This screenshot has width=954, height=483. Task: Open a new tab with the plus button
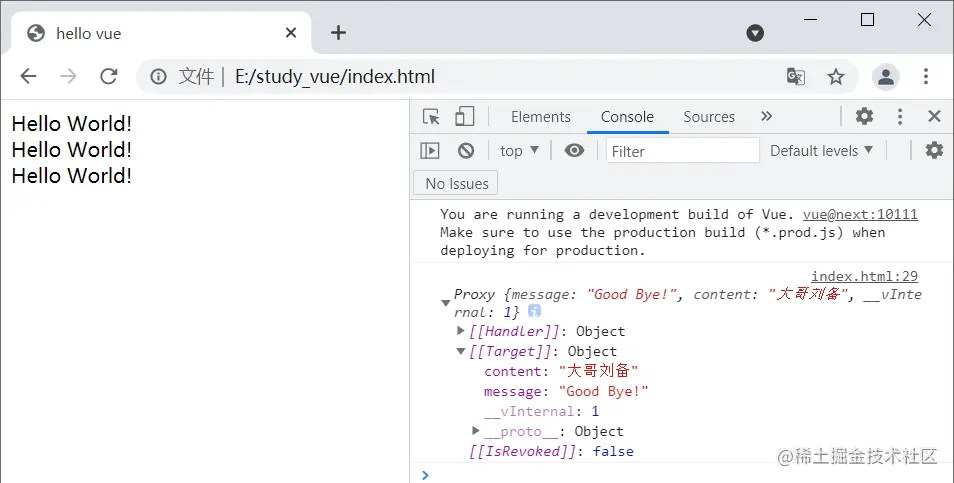(338, 32)
